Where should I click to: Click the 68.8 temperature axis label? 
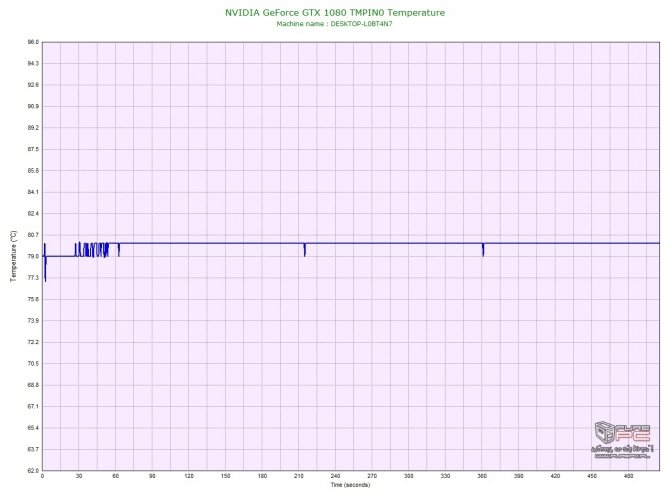[33, 385]
